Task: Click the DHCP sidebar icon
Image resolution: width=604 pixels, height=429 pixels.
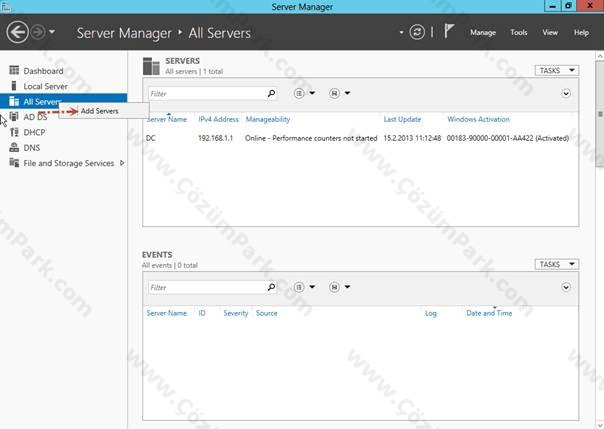Action: pos(14,132)
